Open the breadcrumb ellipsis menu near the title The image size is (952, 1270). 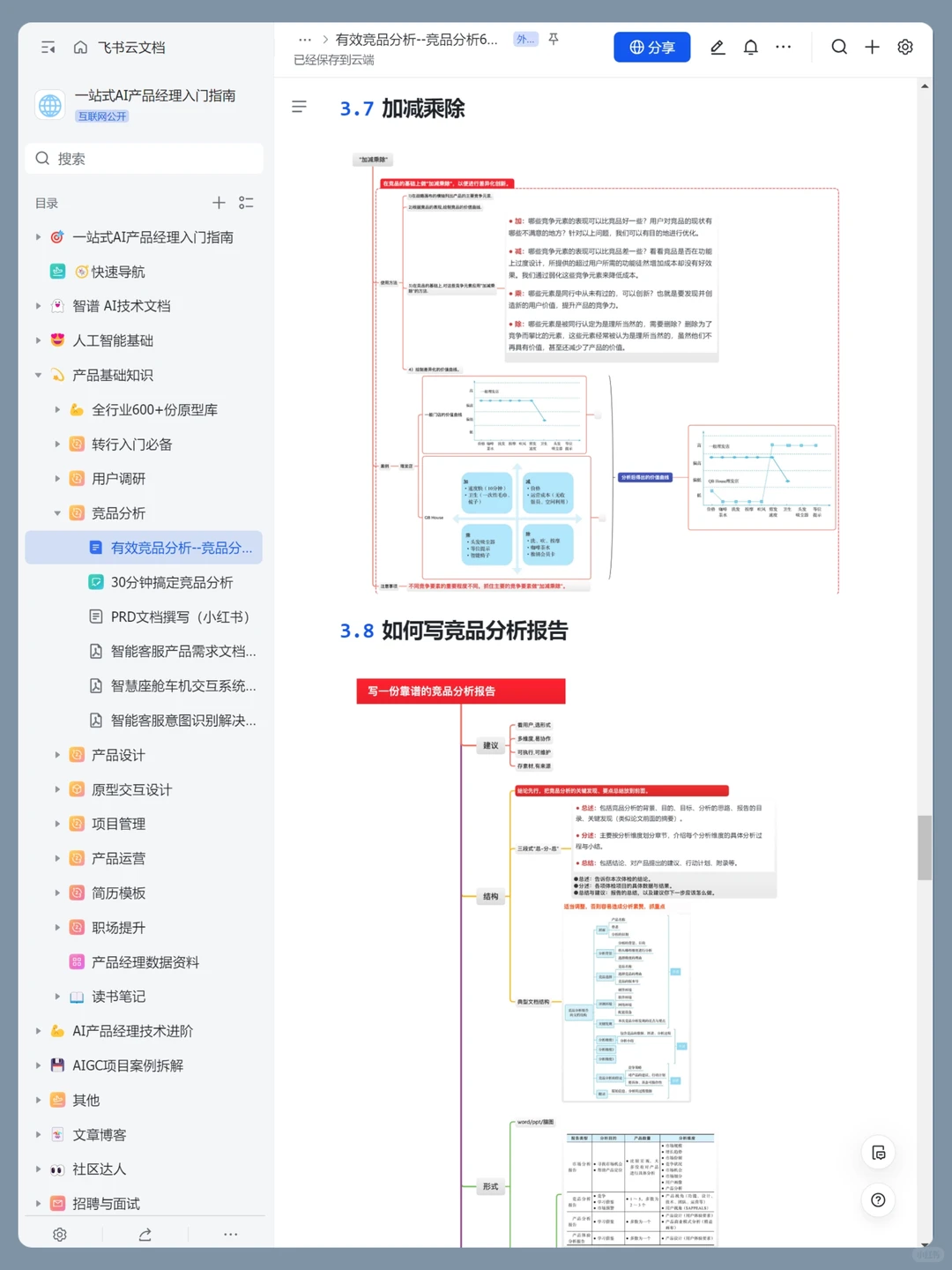305,39
